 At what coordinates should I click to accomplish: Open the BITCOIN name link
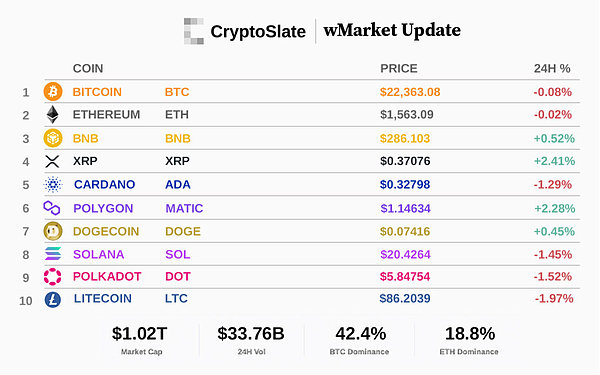pos(97,92)
